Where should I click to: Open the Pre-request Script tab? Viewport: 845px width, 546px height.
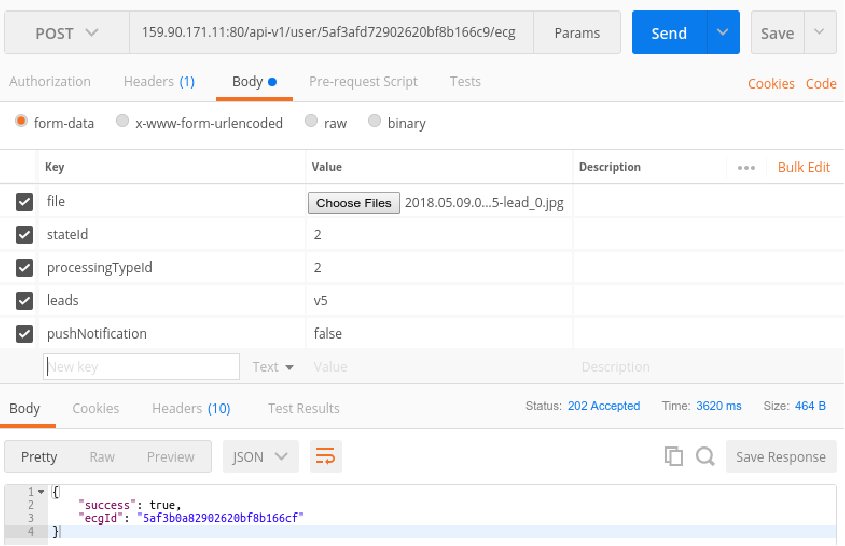363,81
